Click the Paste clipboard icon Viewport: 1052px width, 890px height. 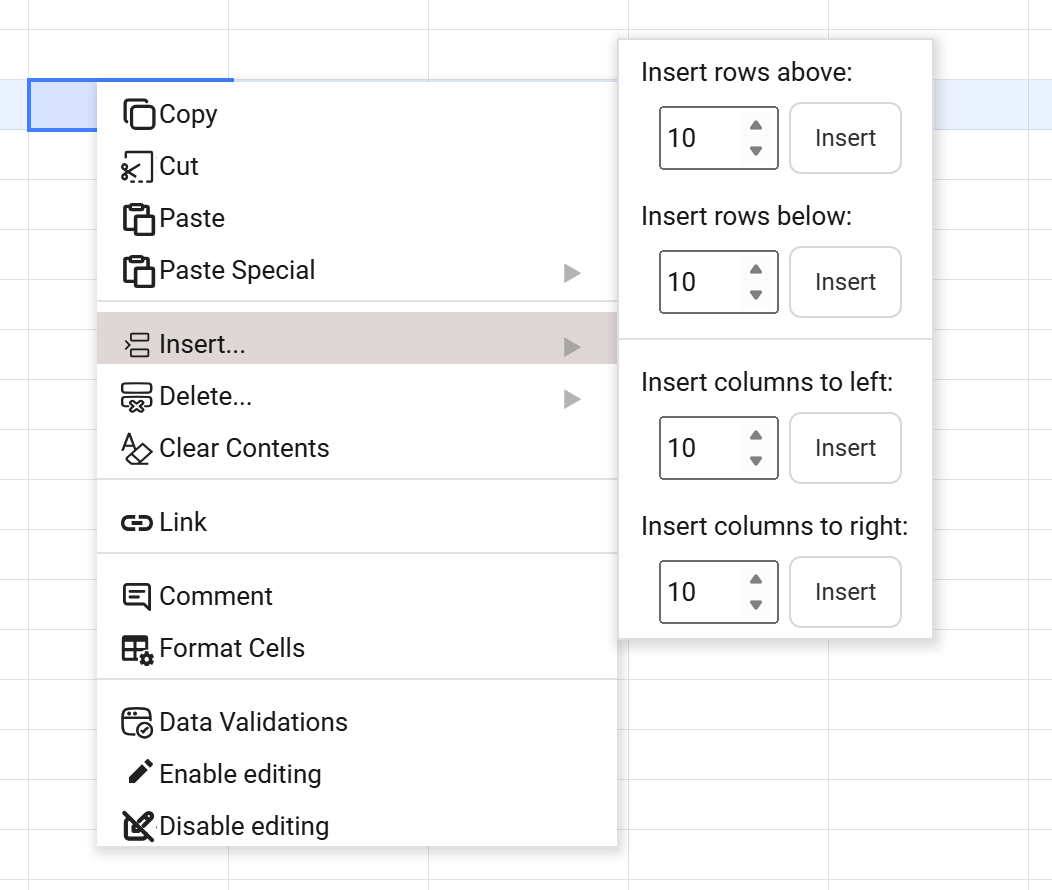pyautogui.click(x=138, y=219)
